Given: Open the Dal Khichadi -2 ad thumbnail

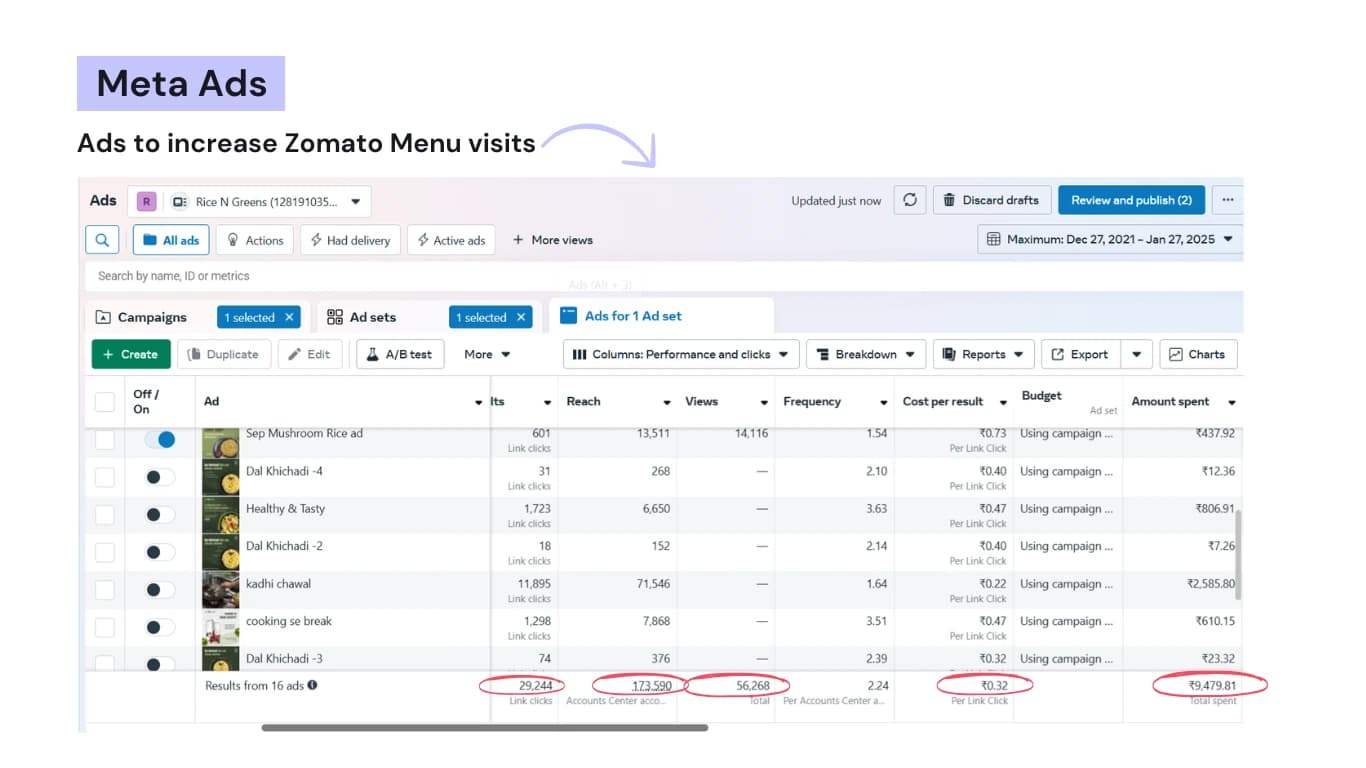Looking at the screenshot, I should 220,552.
